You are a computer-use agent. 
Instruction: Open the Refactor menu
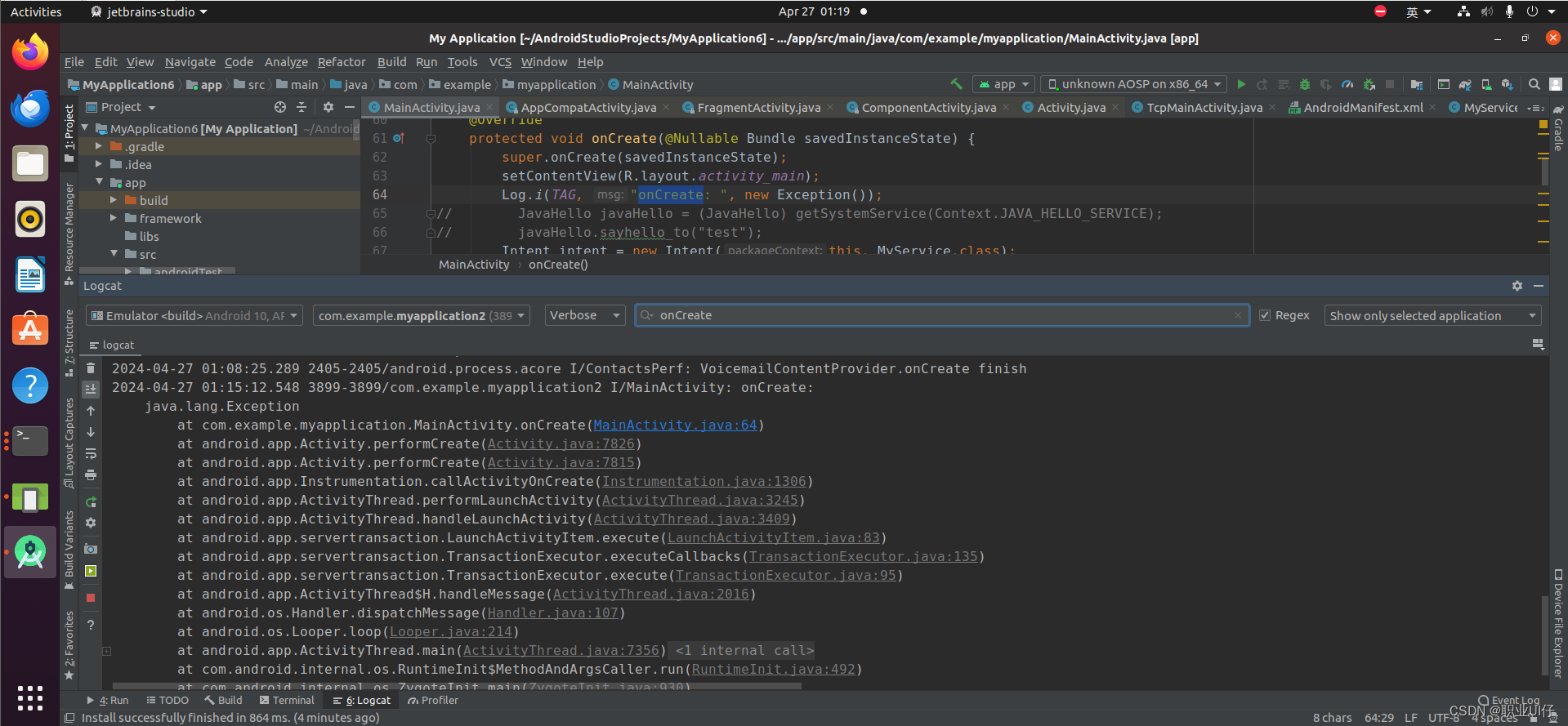pos(342,62)
